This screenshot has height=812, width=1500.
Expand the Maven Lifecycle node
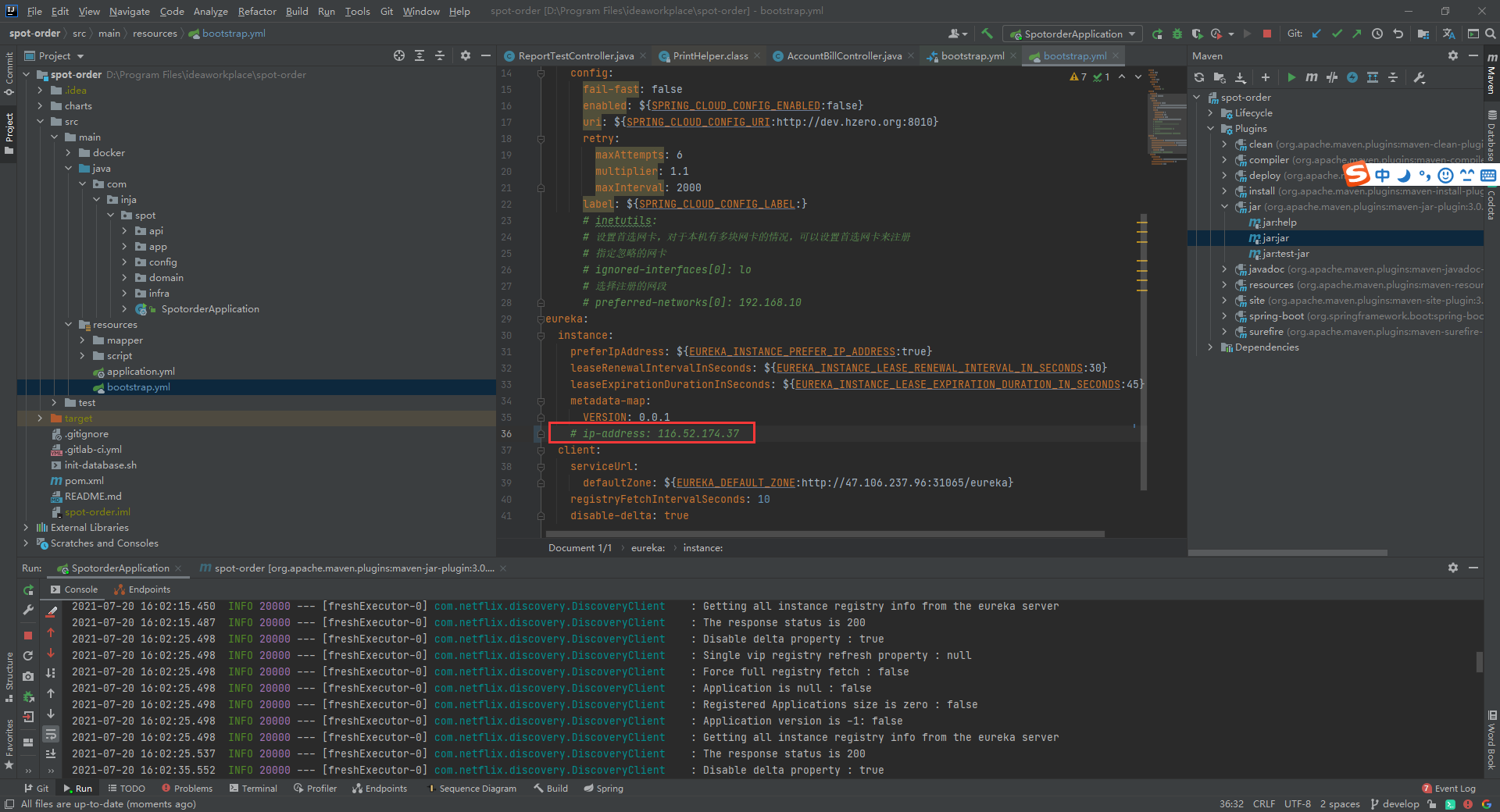click(x=1210, y=113)
